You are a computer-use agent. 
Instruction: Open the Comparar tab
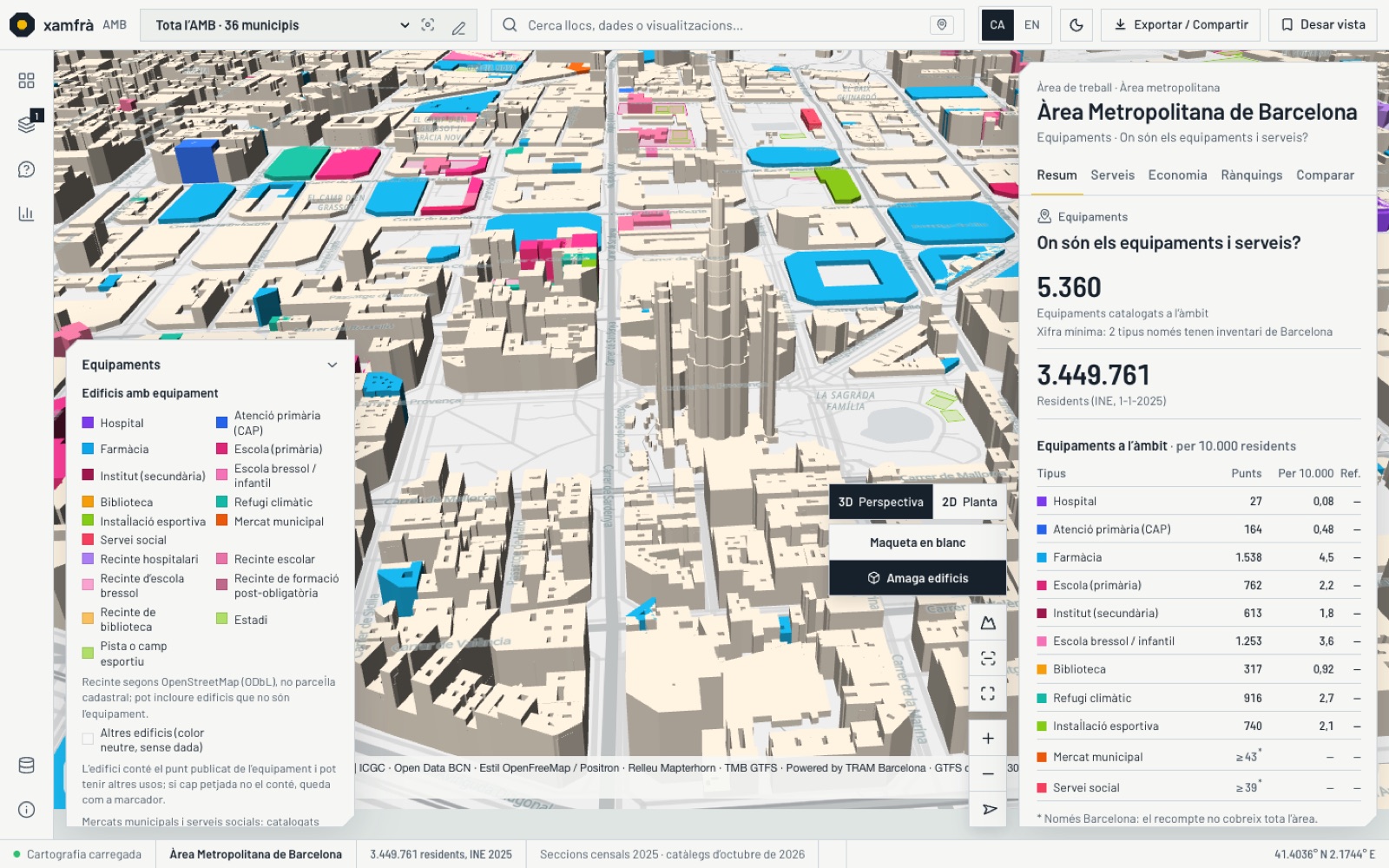click(x=1325, y=175)
